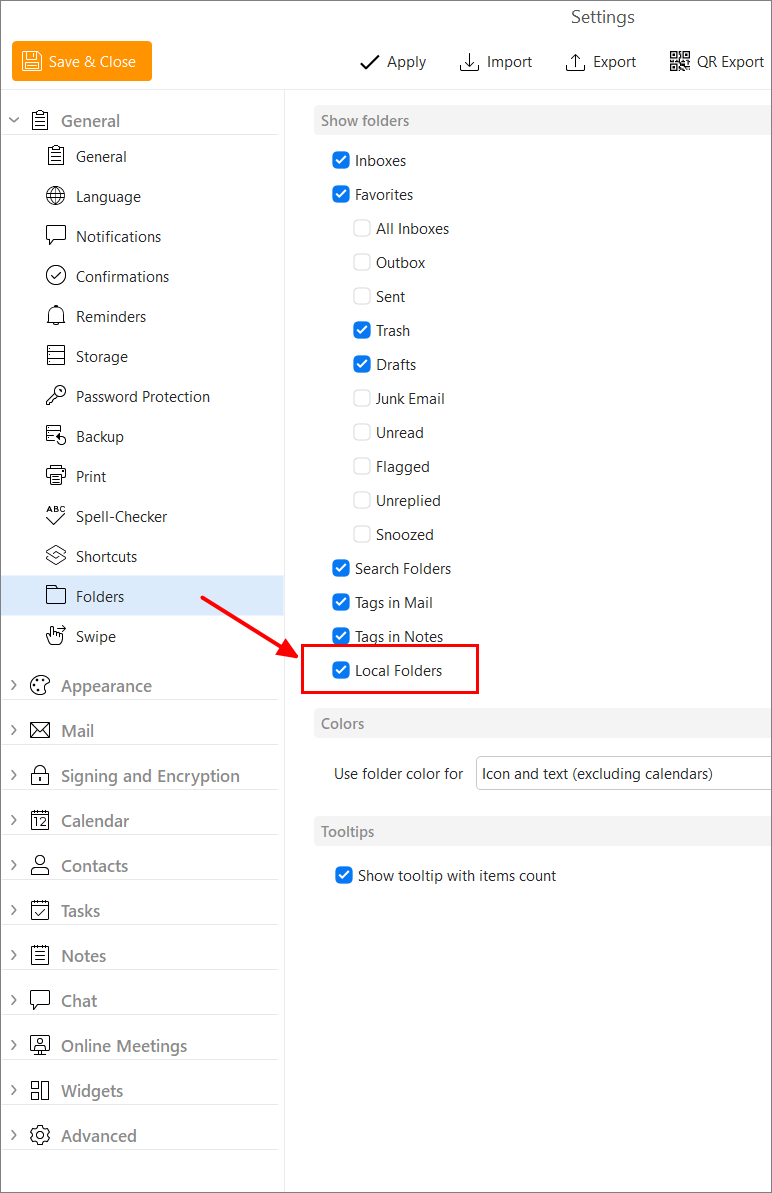The image size is (772, 1193).
Task: Click Apply to confirm settings
Action: tap(393, 61)
